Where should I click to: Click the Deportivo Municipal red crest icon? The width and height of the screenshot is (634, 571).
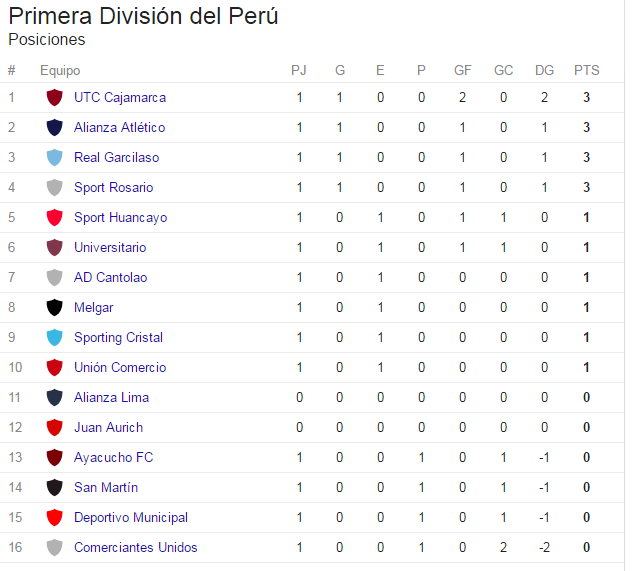[x=55, y=518]
